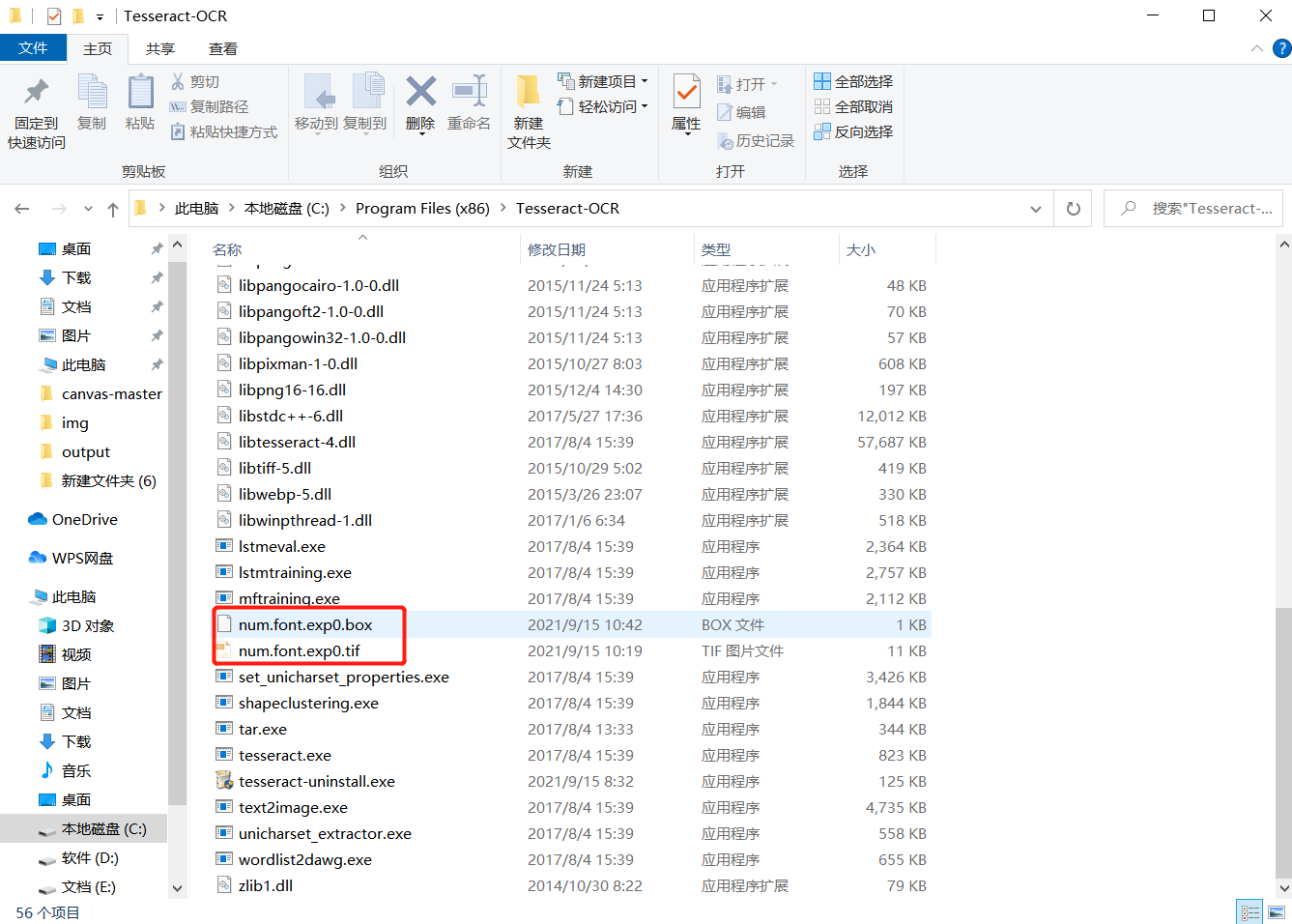Expand breadcrumb arrow after 本地磁盘 (C:)

343,208
